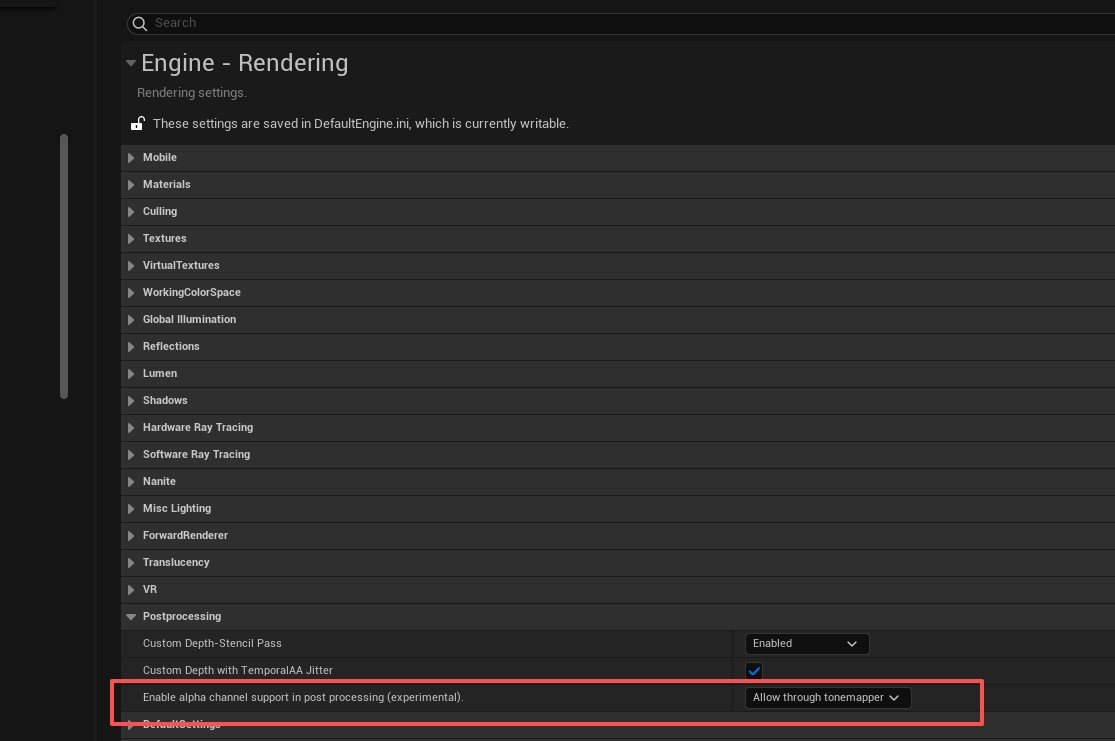Collapse the Postprocessing category
Image resolution: width=1115 pixels, height=741 pixels.
coord(131,617)
